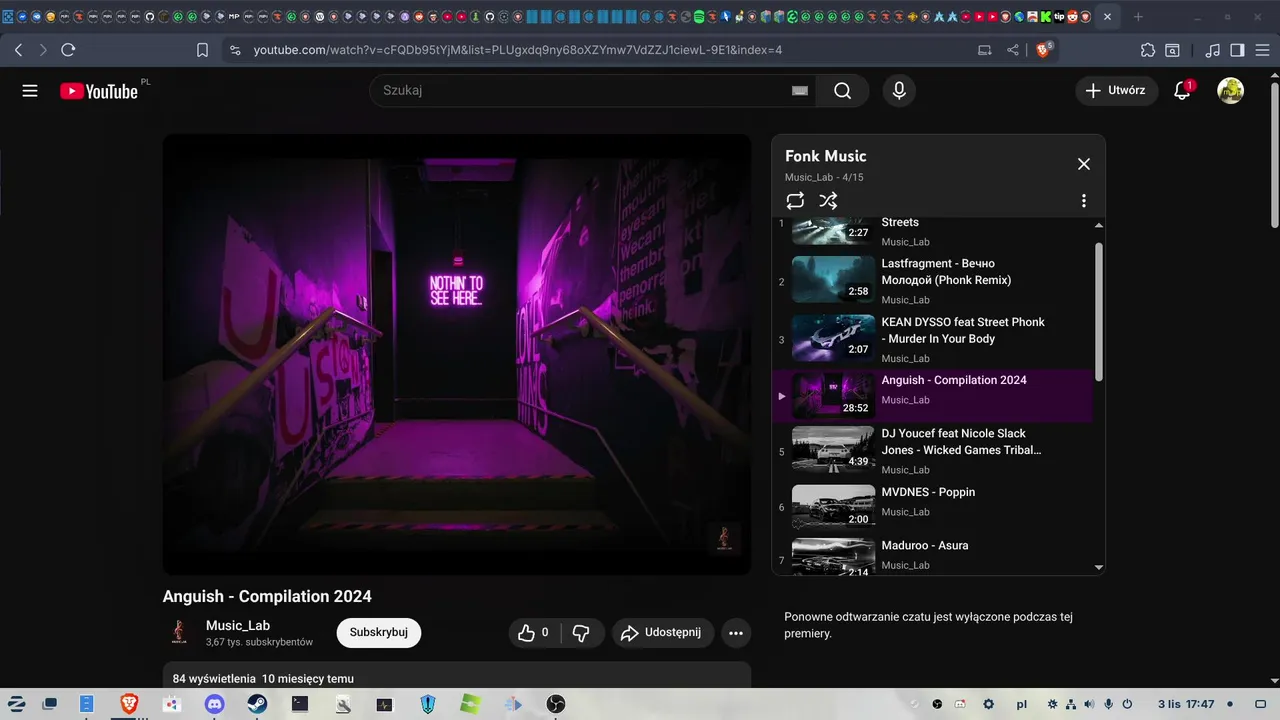This screenshot has width=1280, height=720.
Task: Open the browser extensions puzzle icon
Action: pos(1148,50)
